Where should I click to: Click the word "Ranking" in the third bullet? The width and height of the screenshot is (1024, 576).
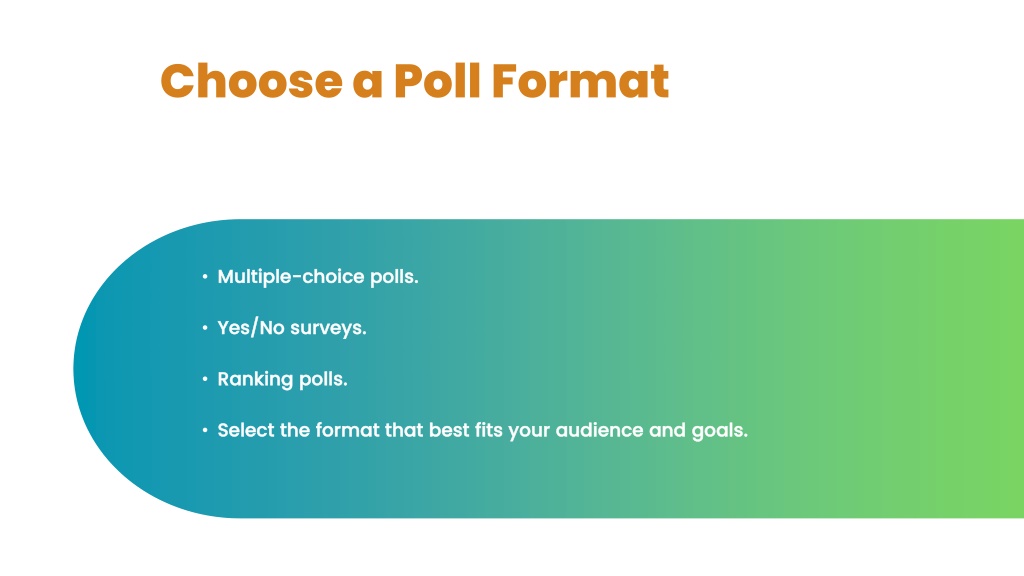(255, 379)
